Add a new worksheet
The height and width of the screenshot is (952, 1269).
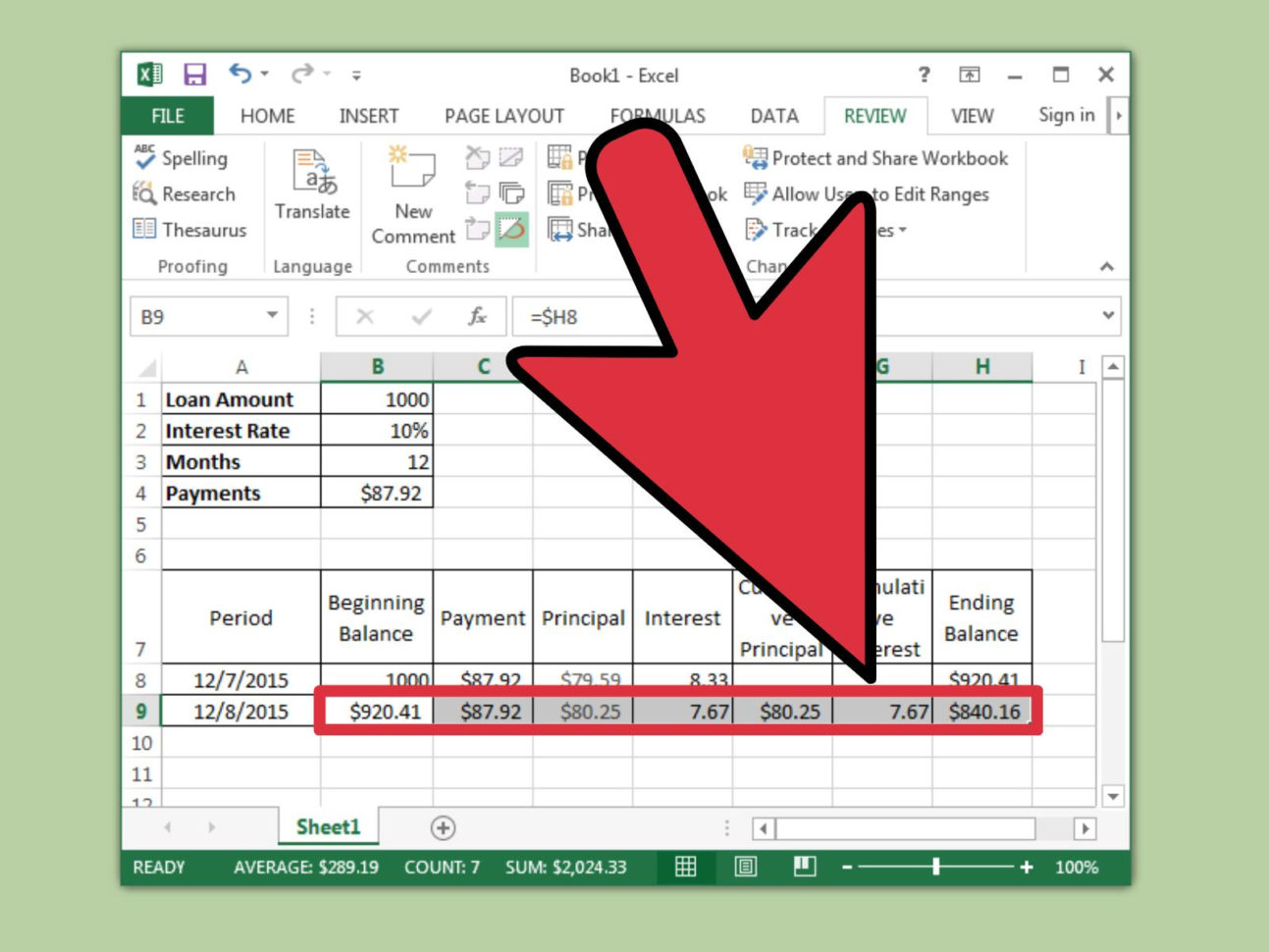click(444, 827)
